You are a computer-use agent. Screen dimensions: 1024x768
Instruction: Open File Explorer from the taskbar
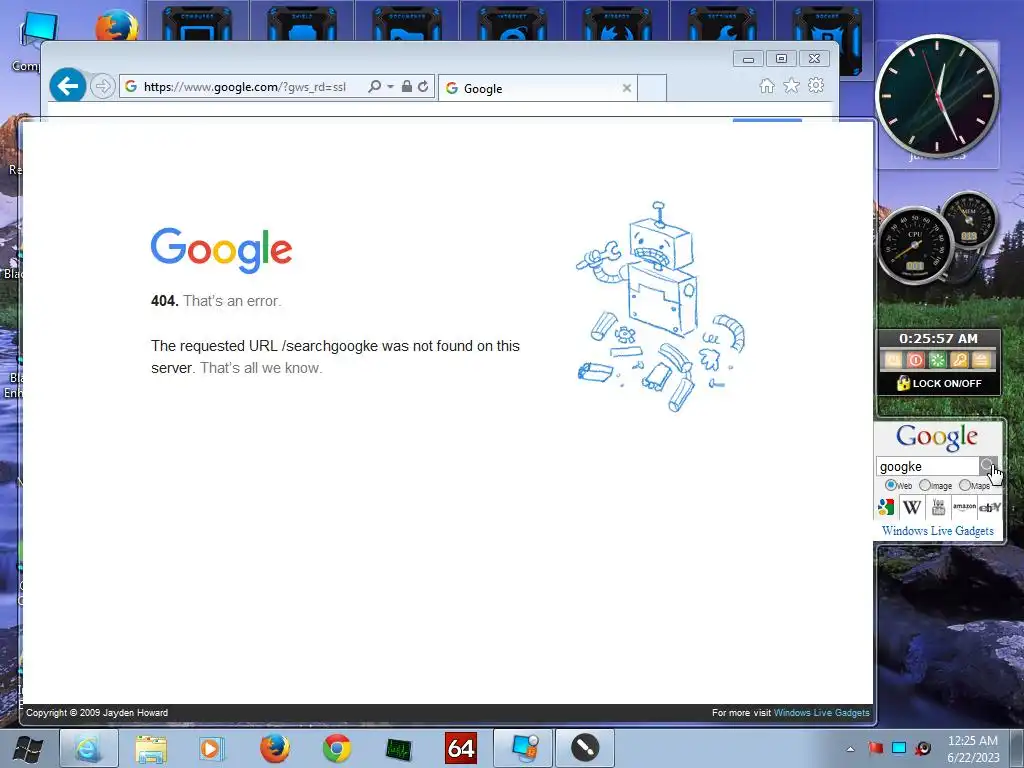pyautogui.click(x=150, y=748)
